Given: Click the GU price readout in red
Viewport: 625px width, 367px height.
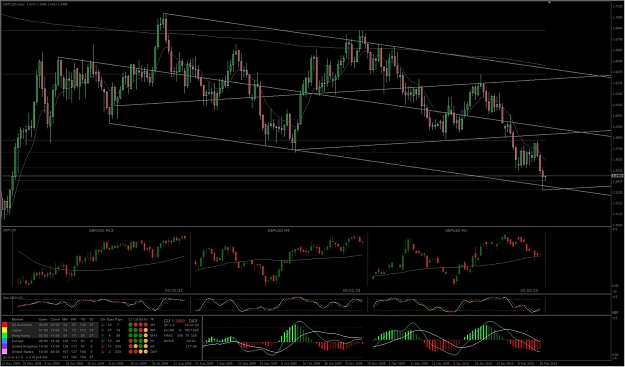Looking at the screenshot, I should pos(178,321).
